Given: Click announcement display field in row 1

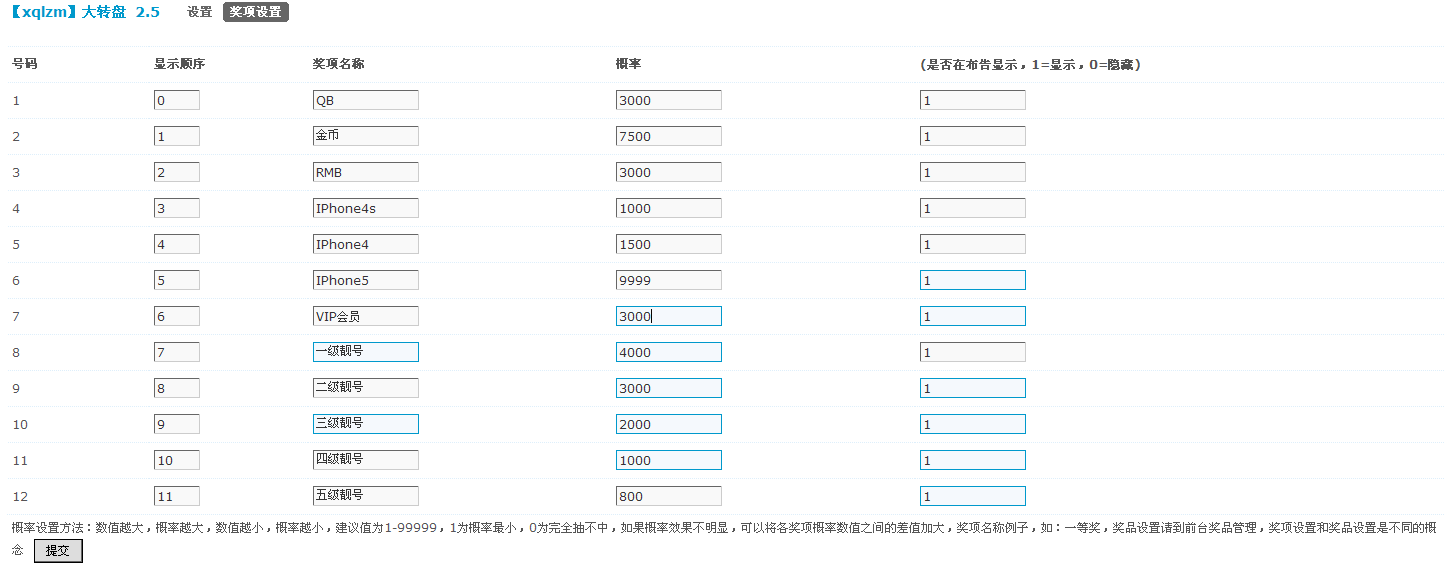Looking at the screenshot, I should pyautogui.click(x=973, y=100).
